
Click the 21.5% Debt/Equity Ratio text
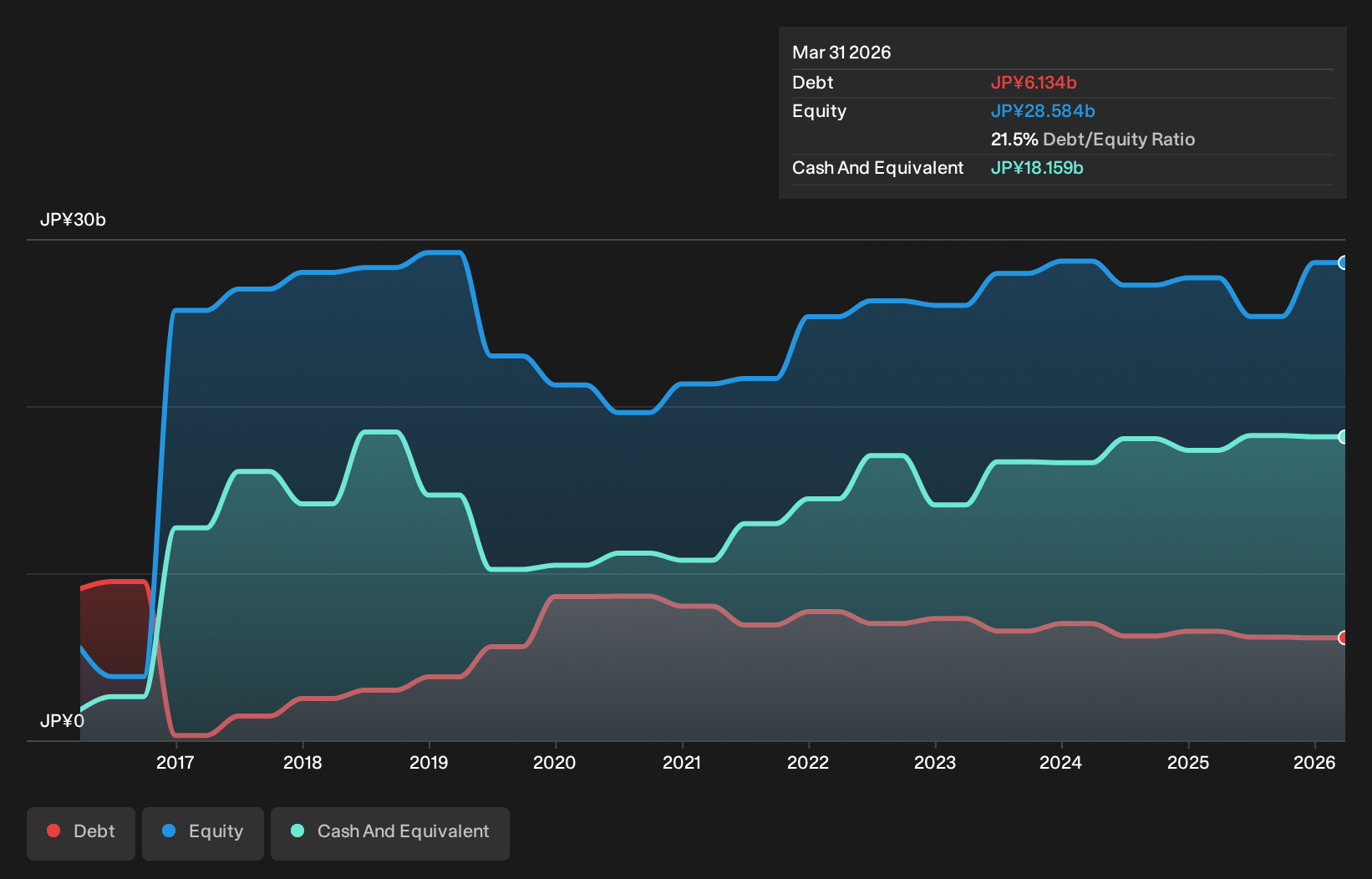[1093, 139]
